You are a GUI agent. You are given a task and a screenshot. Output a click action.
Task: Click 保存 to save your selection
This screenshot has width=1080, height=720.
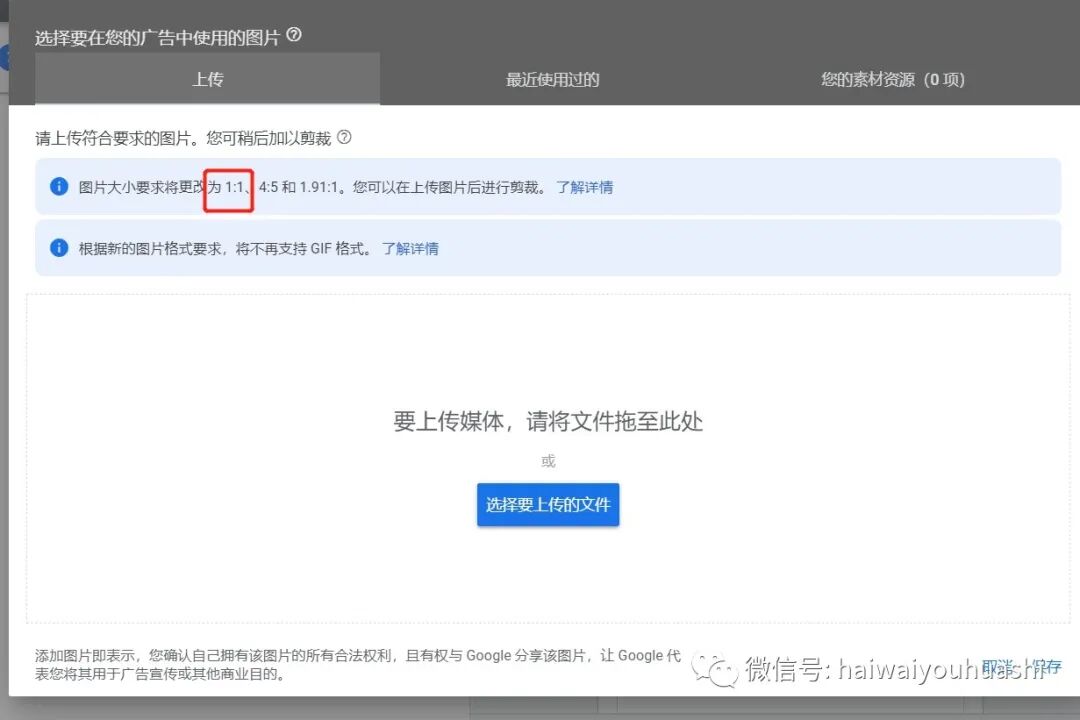click(1046, 666)
